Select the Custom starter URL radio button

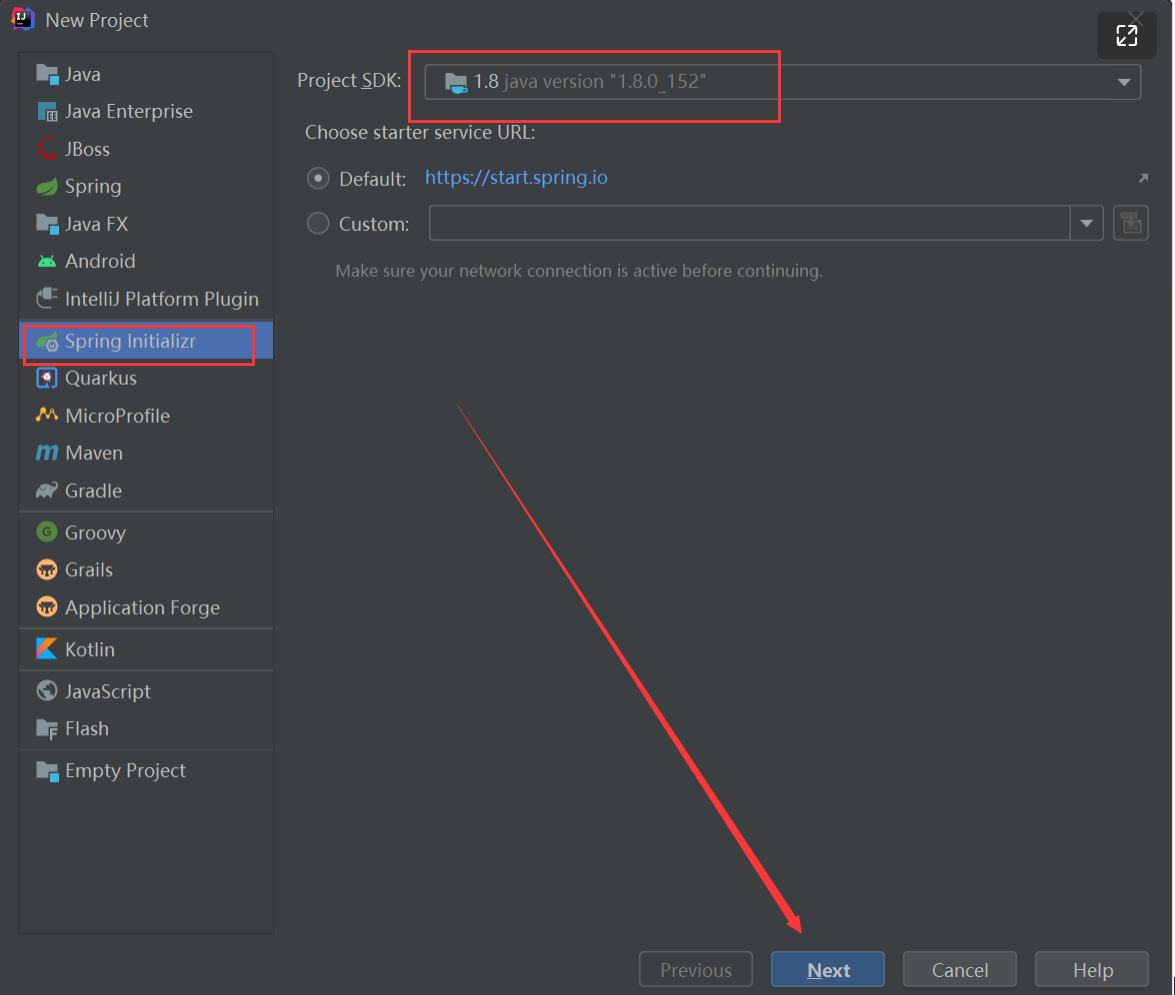pos(318,223)
